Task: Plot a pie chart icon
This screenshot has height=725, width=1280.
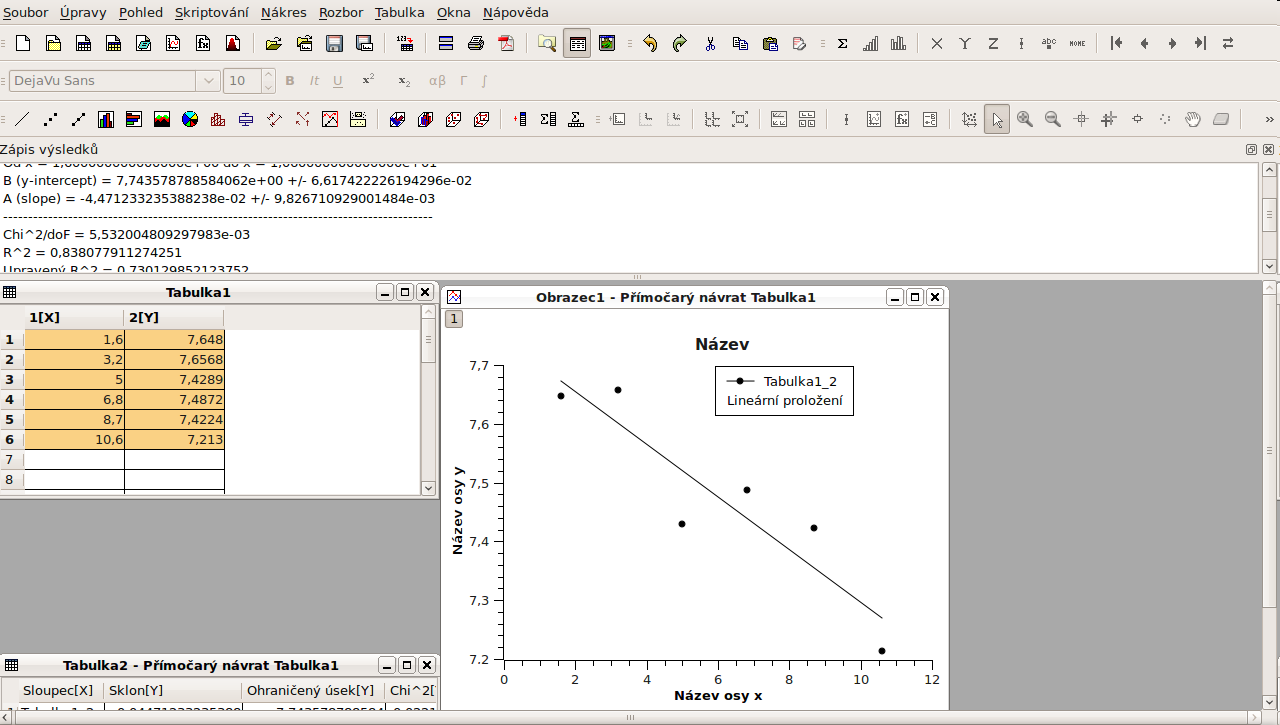Action: [190, 119]
